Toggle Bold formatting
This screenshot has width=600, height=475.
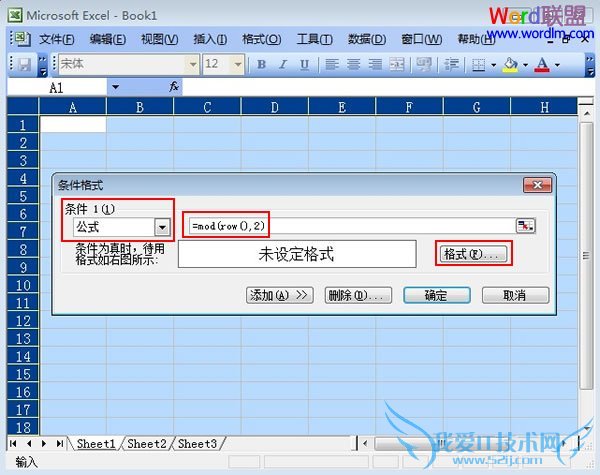pyautogui.click(x=261, y=64)
